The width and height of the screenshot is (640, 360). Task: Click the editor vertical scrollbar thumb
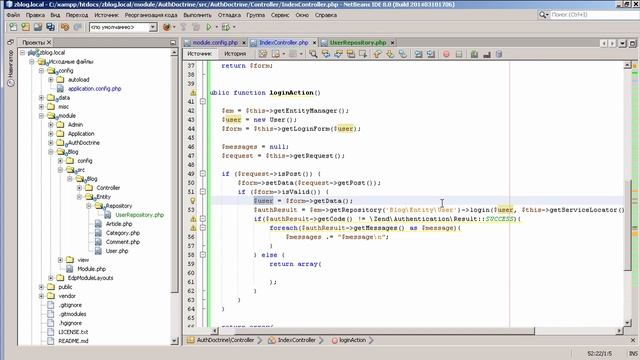628,225
